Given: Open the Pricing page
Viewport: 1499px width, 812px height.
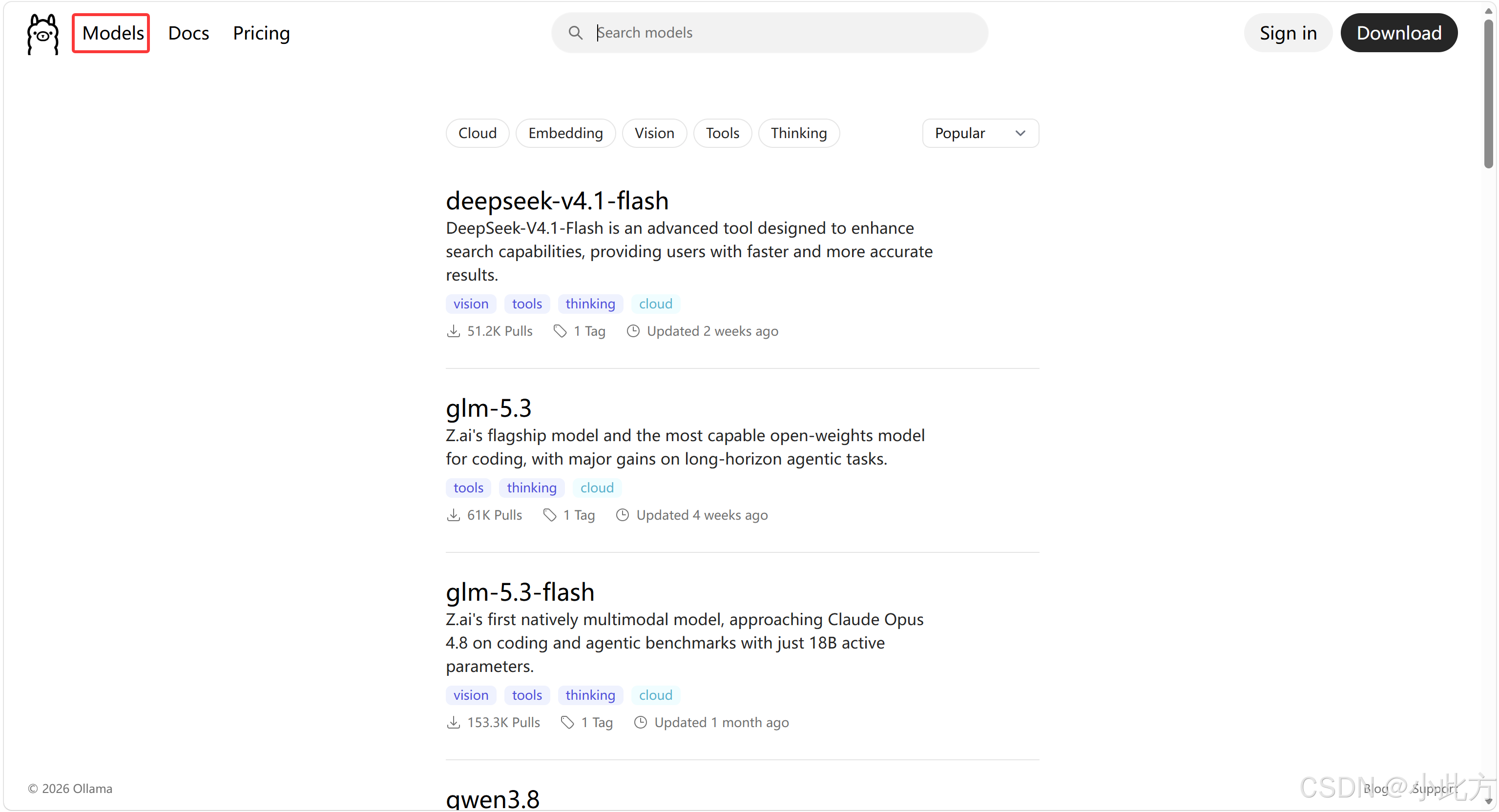Looking at the screenshot, I should tap(261, 33).
